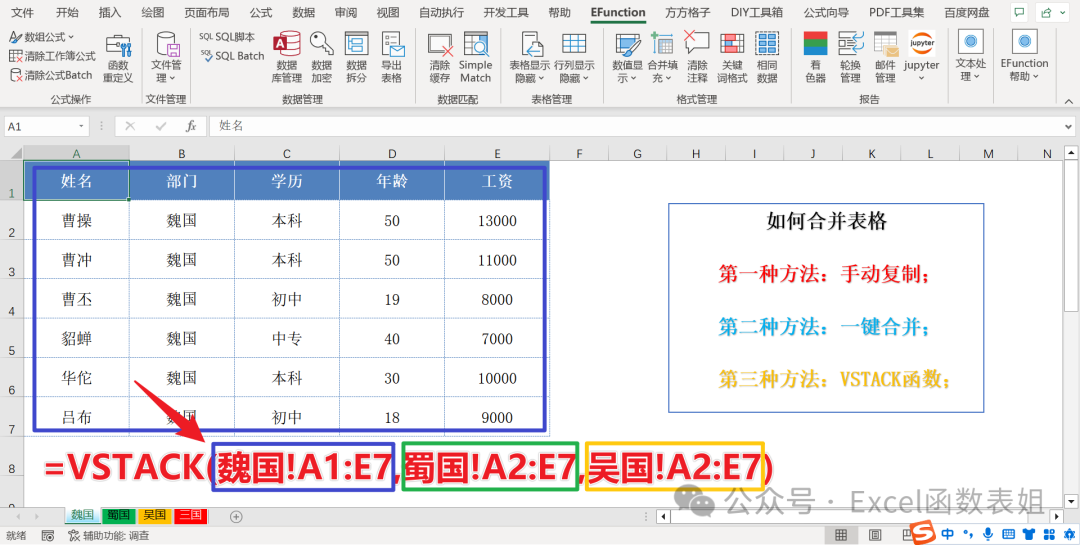Image resolution: width=1080 pixels, height=545 pixels.
Task: Select cell containing 曹操
Action: (x=76, y=220)
